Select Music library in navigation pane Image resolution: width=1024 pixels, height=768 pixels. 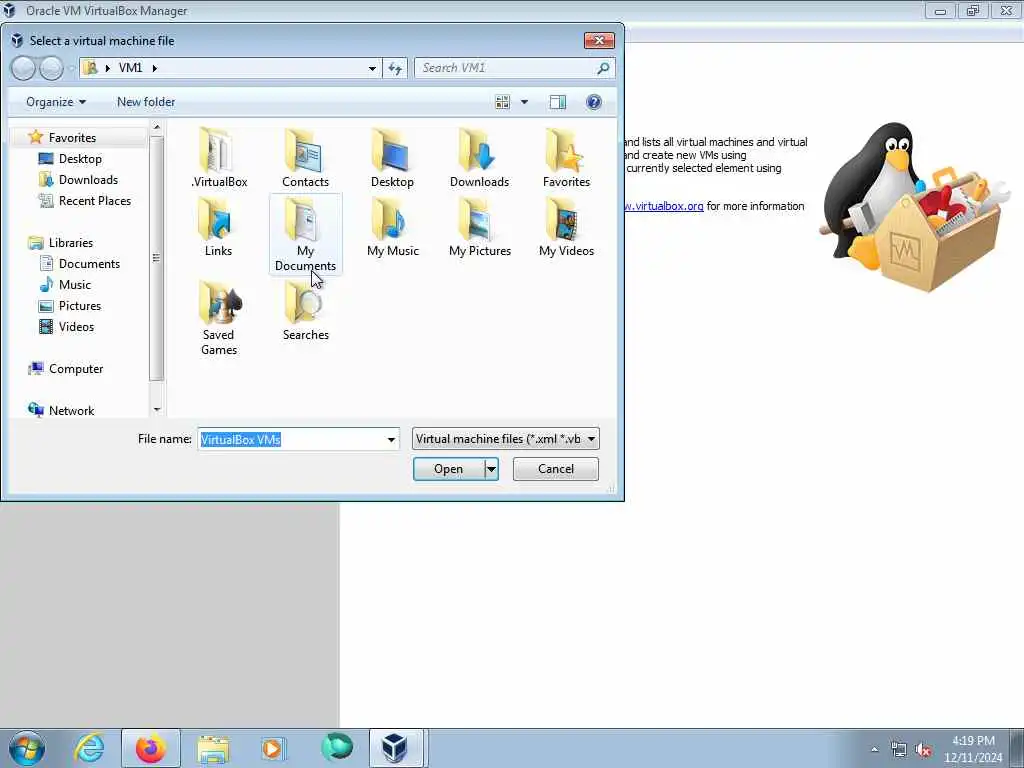pos(74,284)
